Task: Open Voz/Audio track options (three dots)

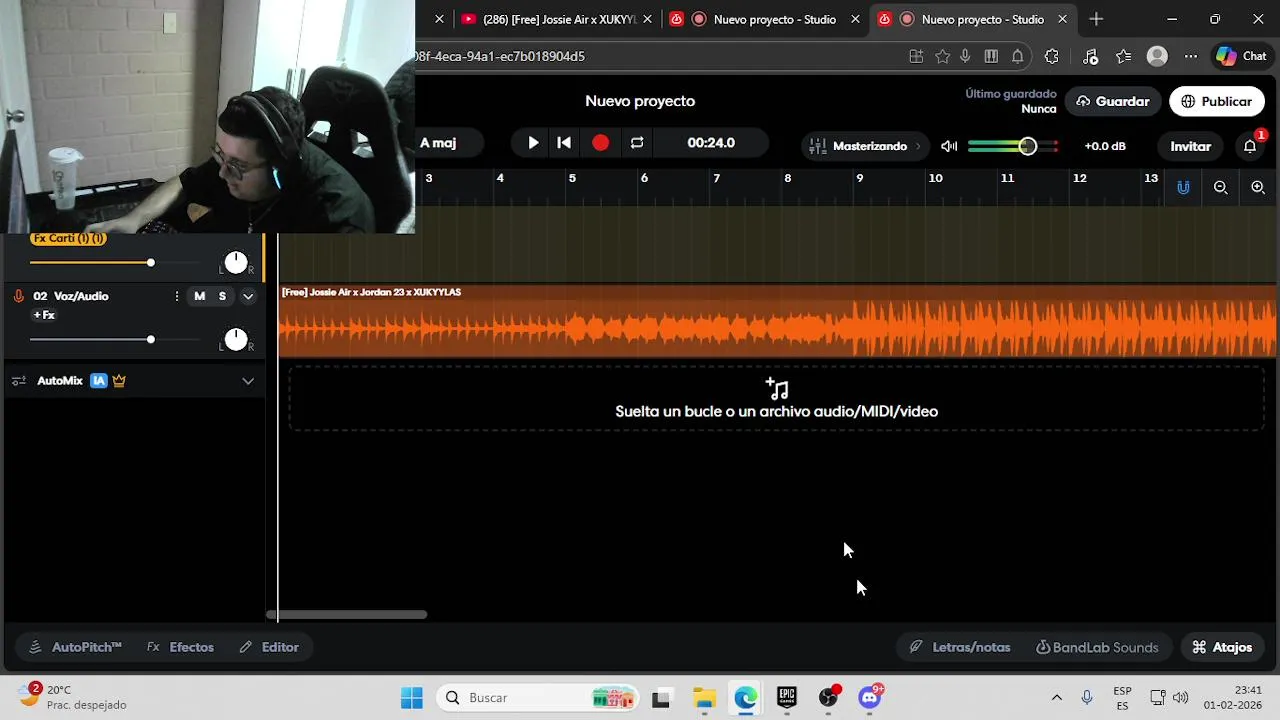Action: click(x=177, y=296)
